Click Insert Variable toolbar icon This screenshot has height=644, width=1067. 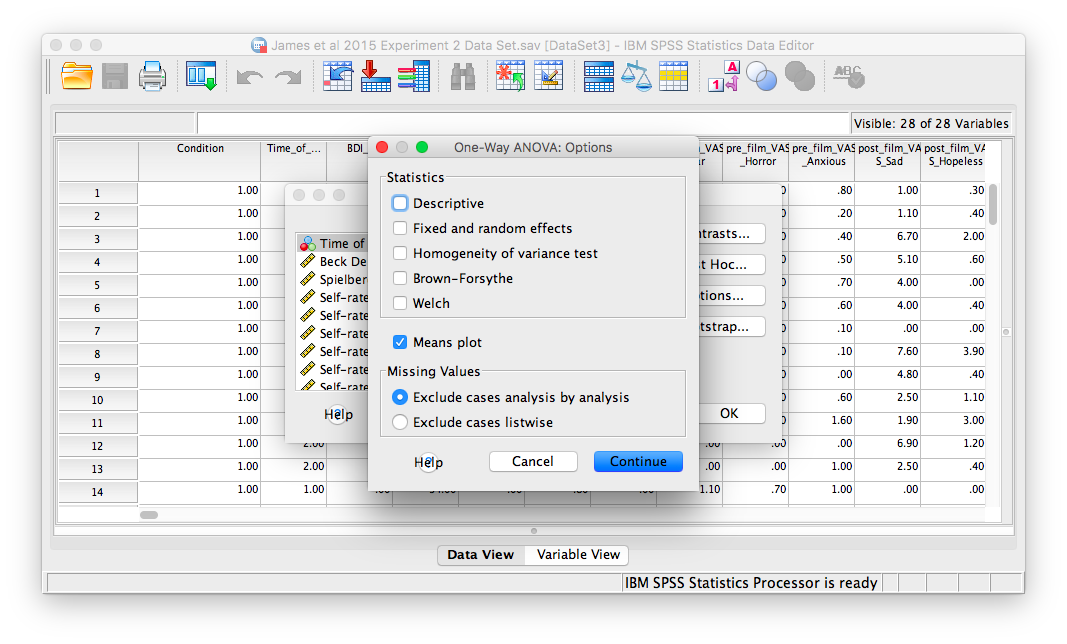point(548,76)
